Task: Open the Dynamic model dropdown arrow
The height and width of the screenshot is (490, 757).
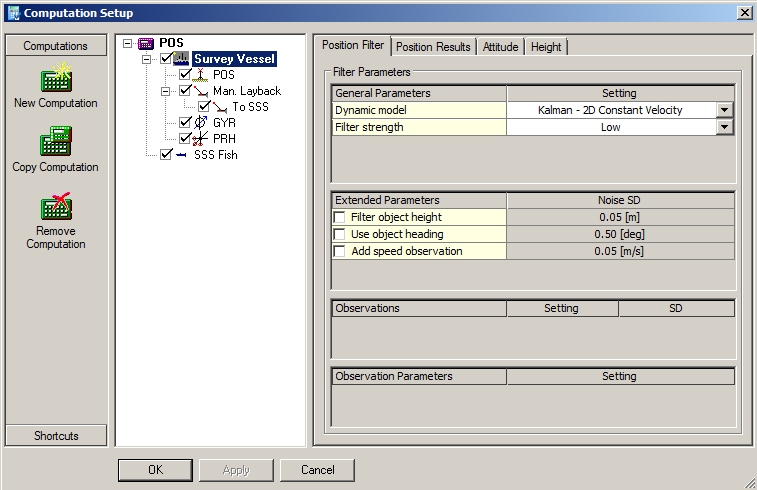Action: click(x=724, y=110)
